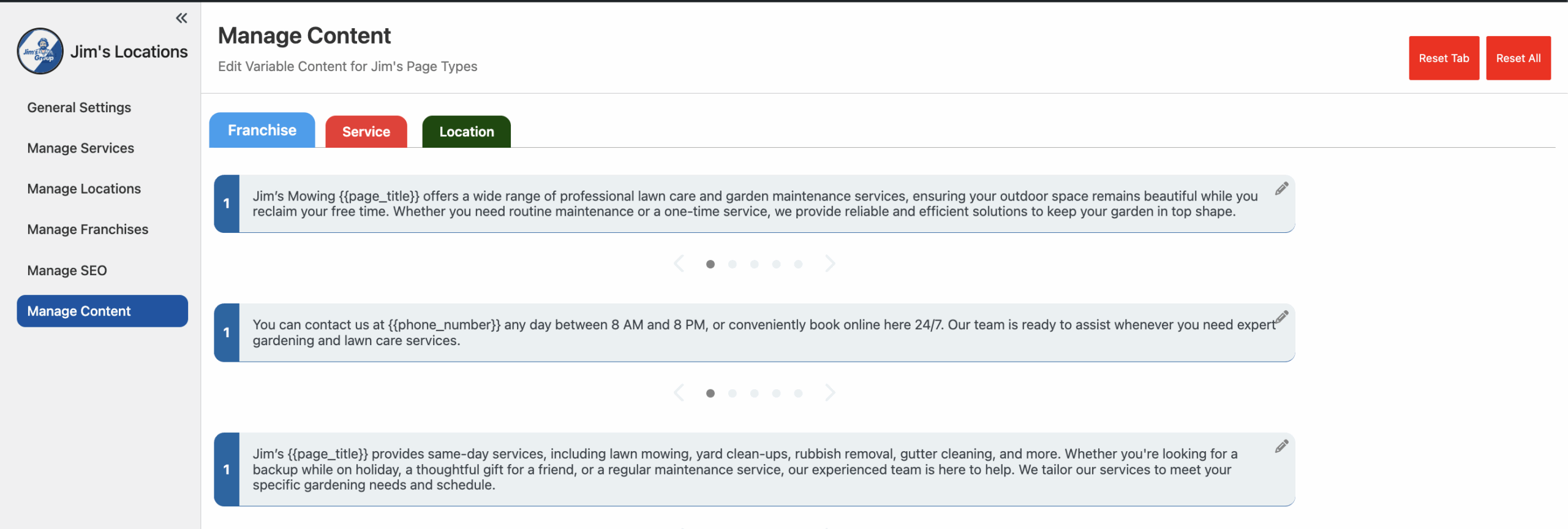
Task: Collapse the sidebar with double-chevron icon
Action: (181, 18)
